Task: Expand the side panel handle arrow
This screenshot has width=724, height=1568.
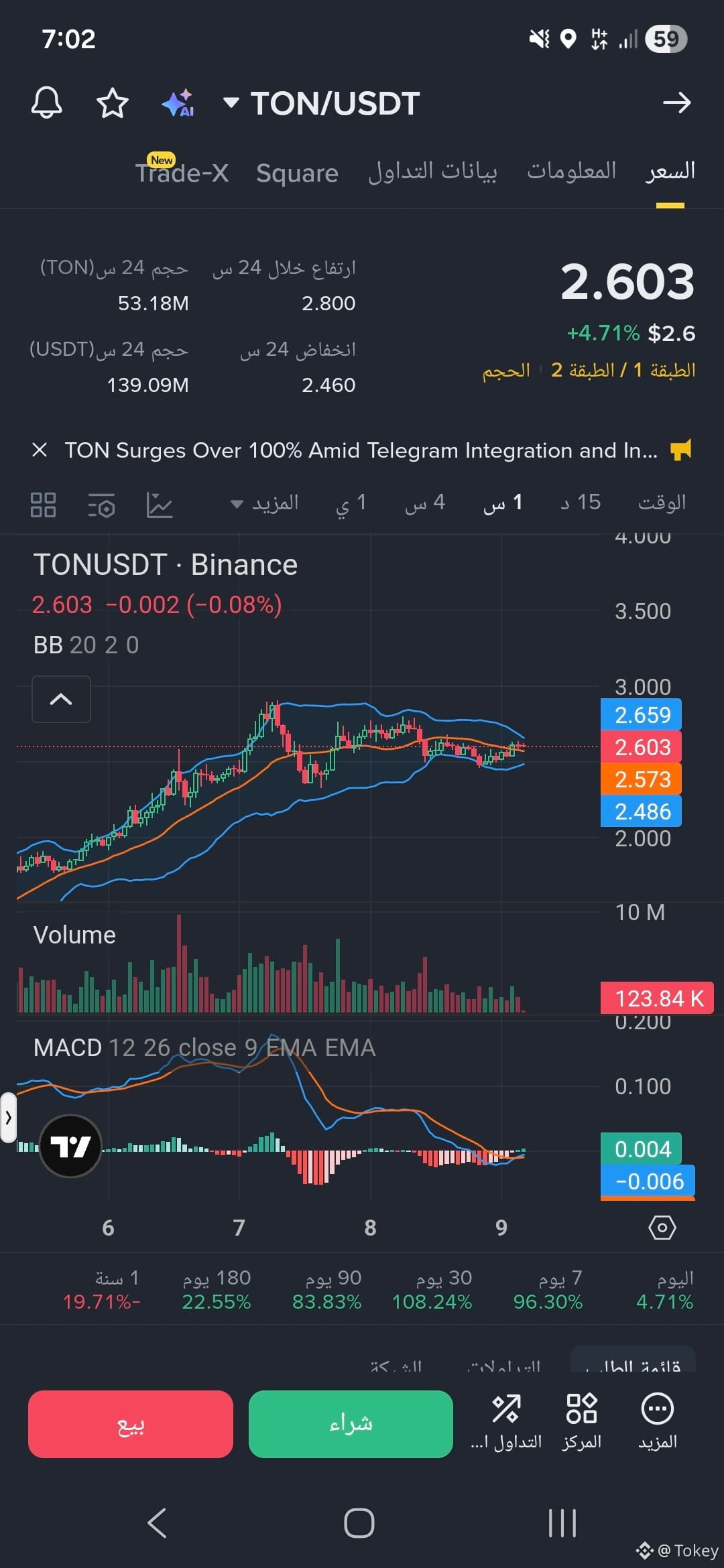Action: pyautogui.click(x=8, y=1117)
